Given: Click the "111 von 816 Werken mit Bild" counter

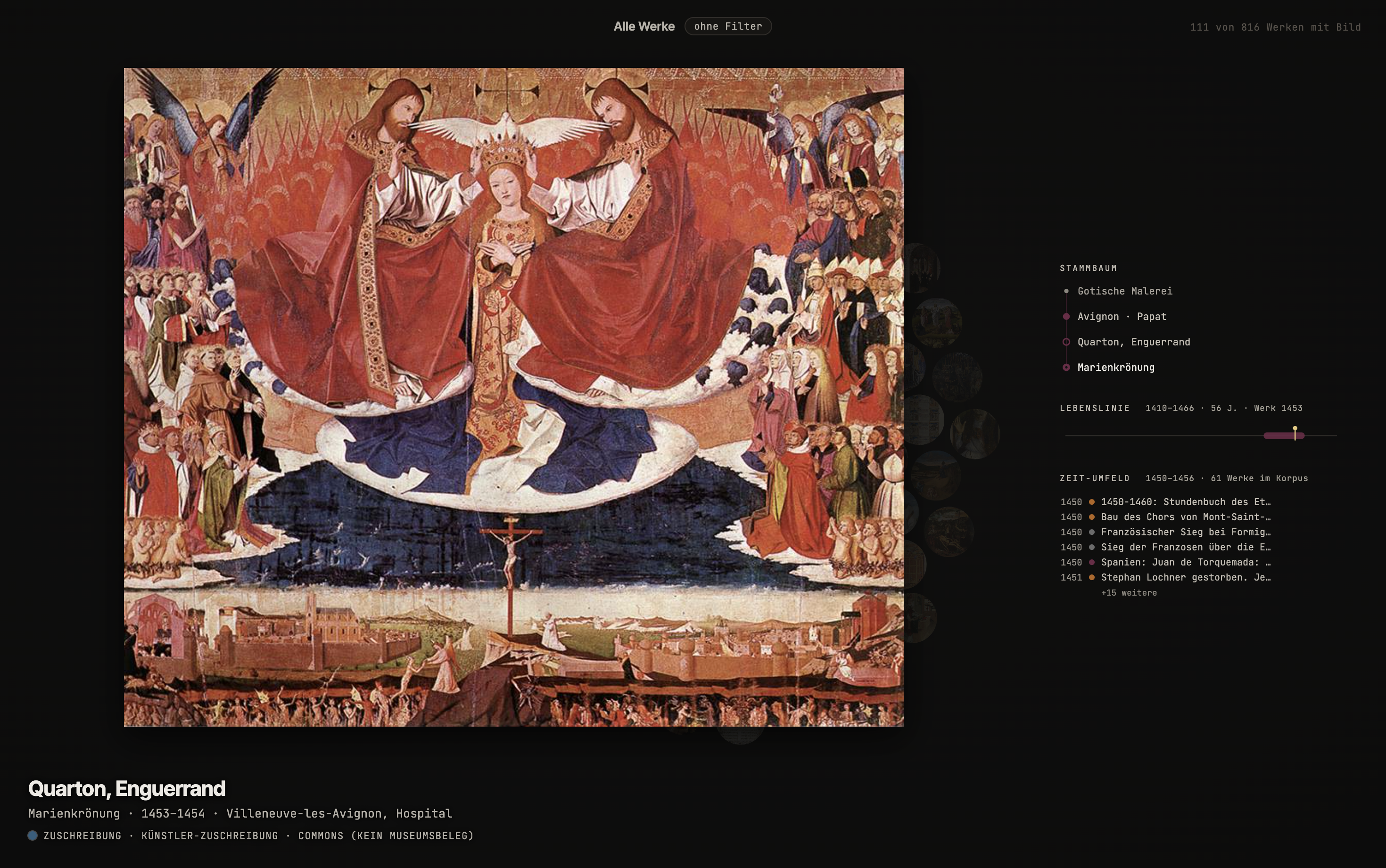Looking at the screenshot, I should point(1275,27).
